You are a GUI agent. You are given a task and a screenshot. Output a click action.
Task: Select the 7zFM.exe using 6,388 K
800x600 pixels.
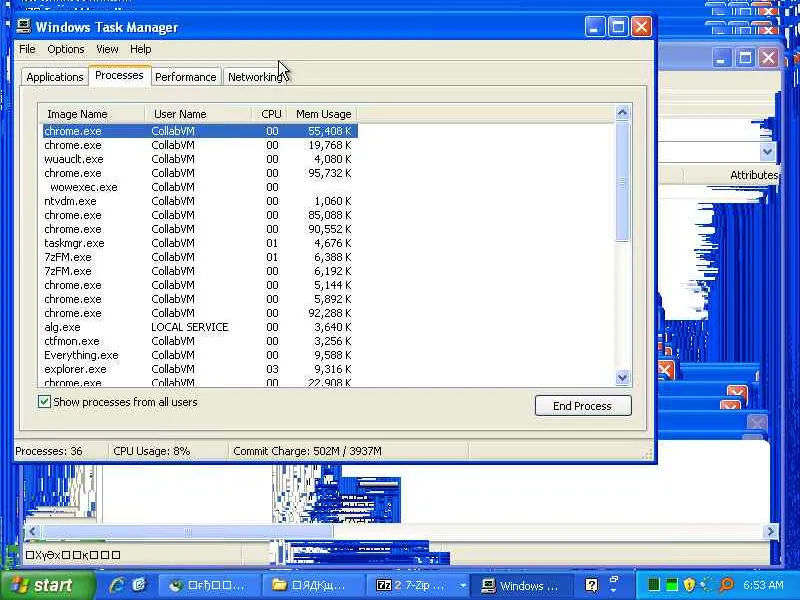click(200, 257)
